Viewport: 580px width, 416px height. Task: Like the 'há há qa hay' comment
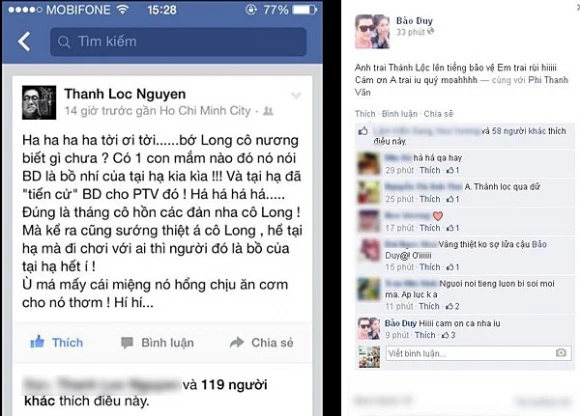[430, 170]
